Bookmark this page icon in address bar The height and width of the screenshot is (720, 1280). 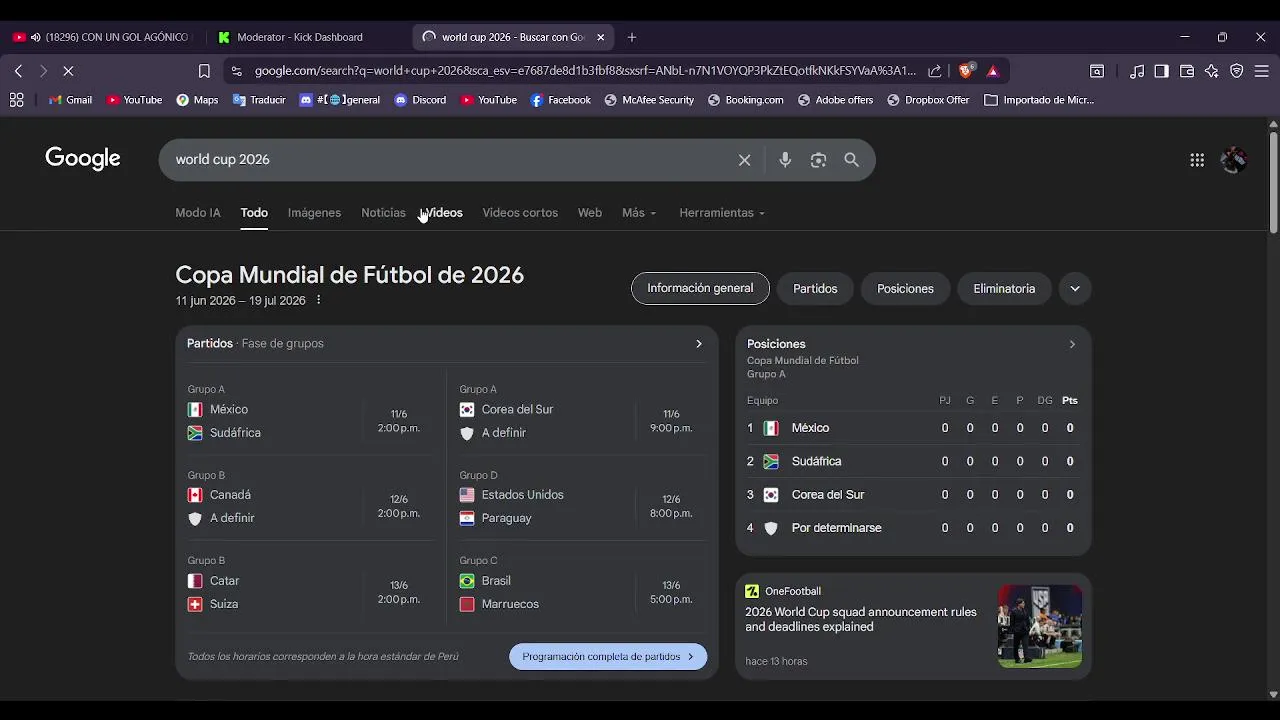pyautogui.click(x=204, y=71)
